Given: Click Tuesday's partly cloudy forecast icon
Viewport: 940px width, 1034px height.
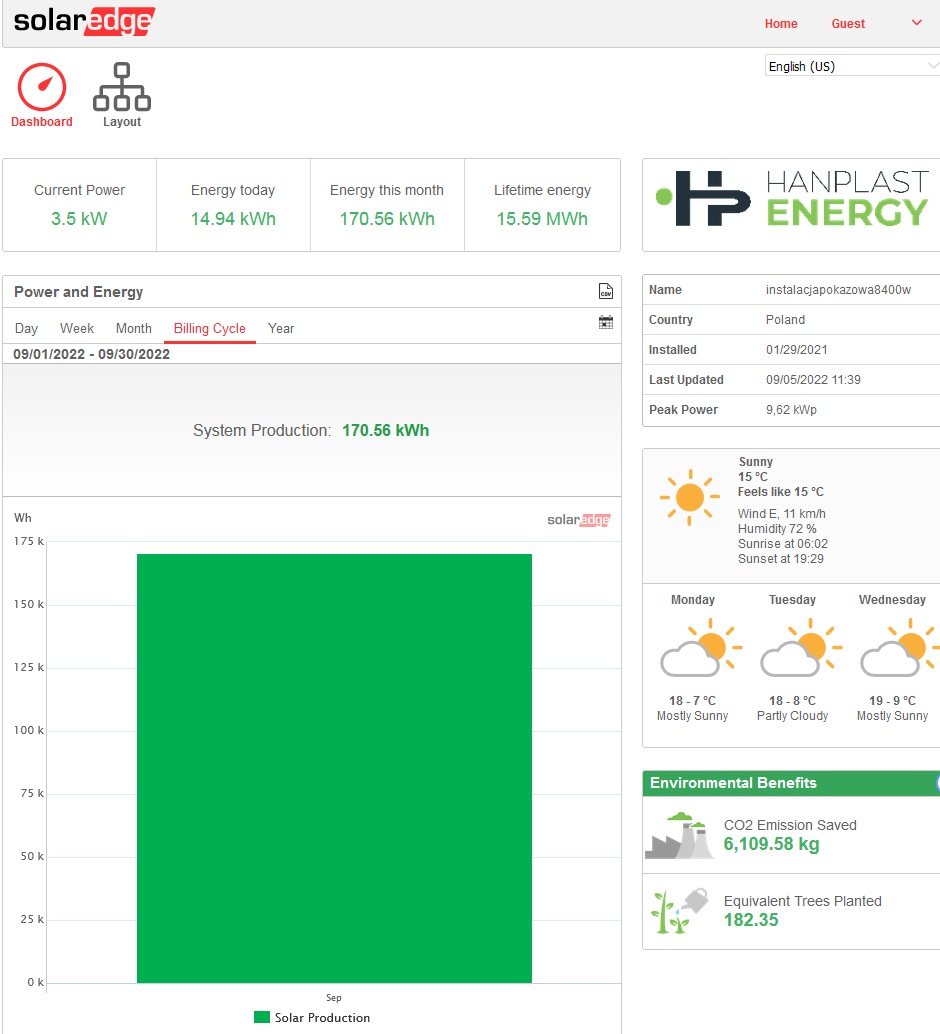Looking at the screenshot, I should click(793, 651).
